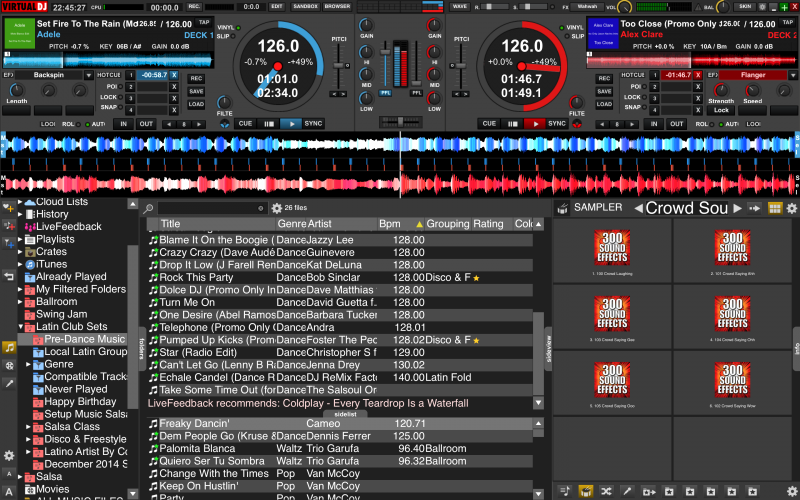Play deck 2 with the red play button
The width and height of the screenshot is (800, 500).
pos(535,123)
